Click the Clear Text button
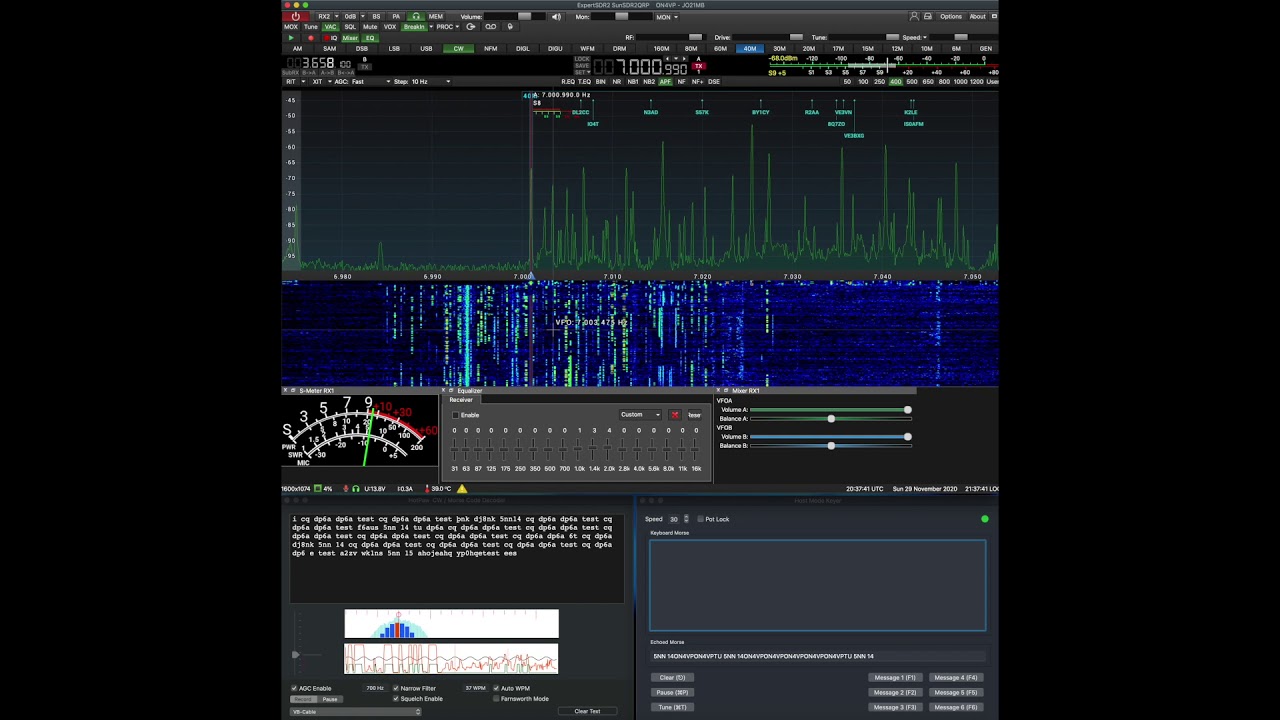 (587, 711)
